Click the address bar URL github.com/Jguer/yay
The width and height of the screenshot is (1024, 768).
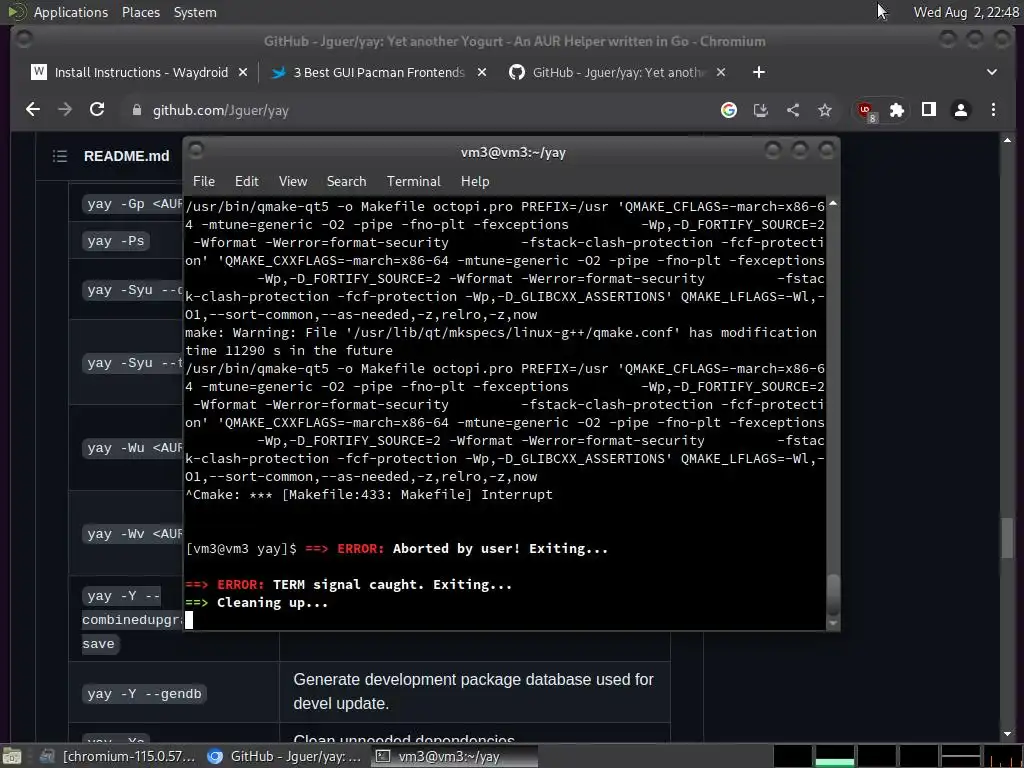tap(221, 110)
